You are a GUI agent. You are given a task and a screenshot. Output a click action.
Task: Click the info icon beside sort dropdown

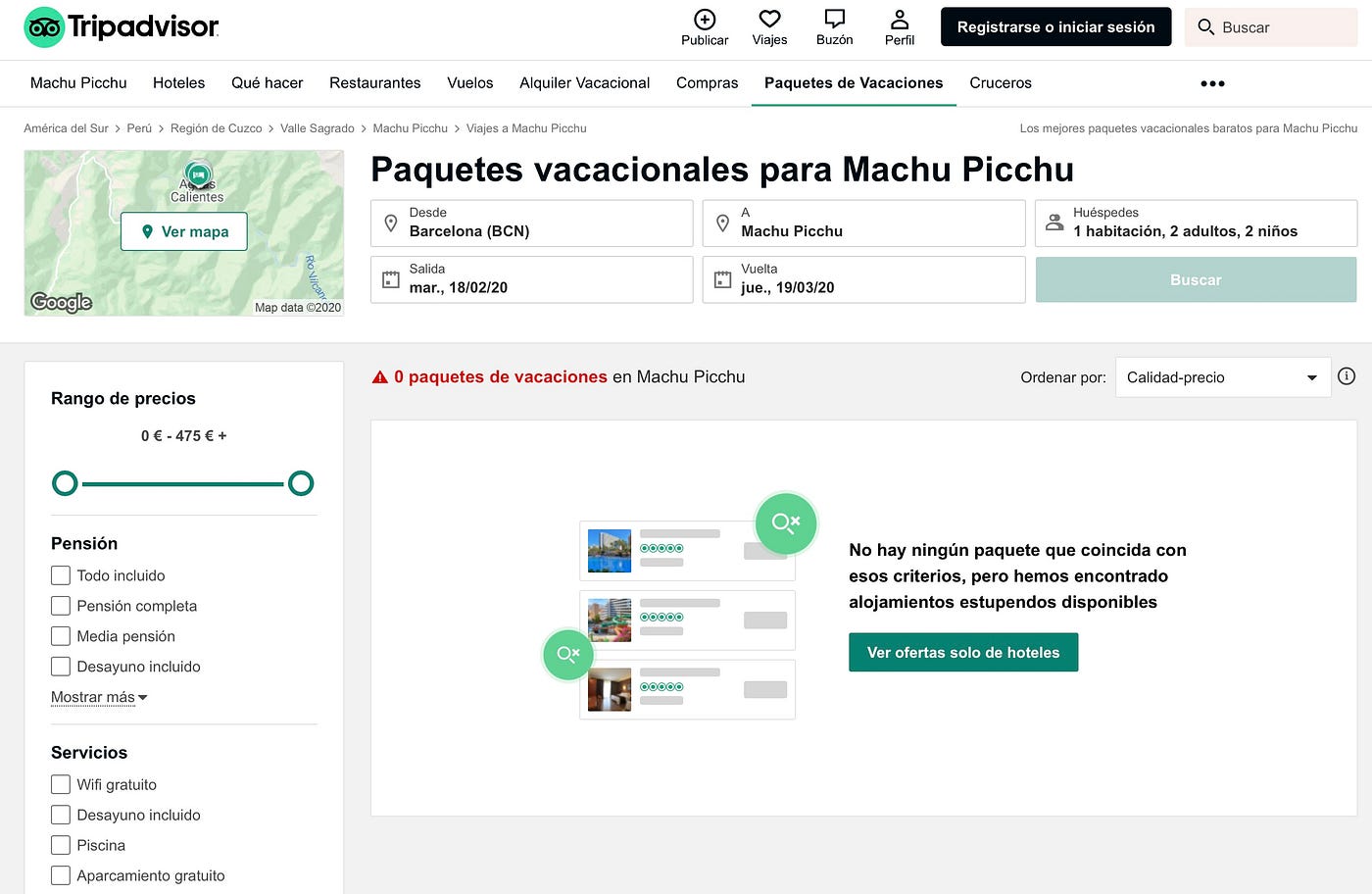coord(1347,376)
